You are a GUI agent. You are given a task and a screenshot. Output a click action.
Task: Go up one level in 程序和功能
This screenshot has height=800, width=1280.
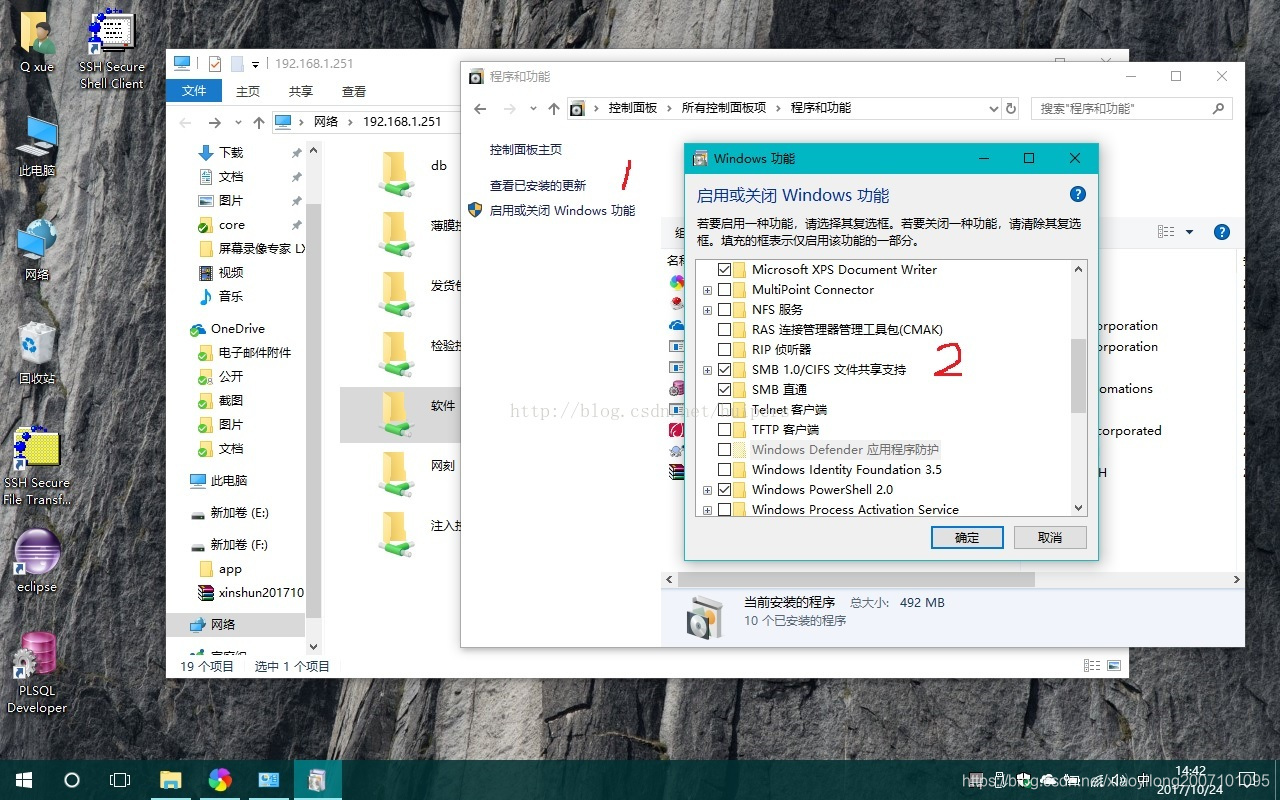pyautogui.click(x=553, y=108)
